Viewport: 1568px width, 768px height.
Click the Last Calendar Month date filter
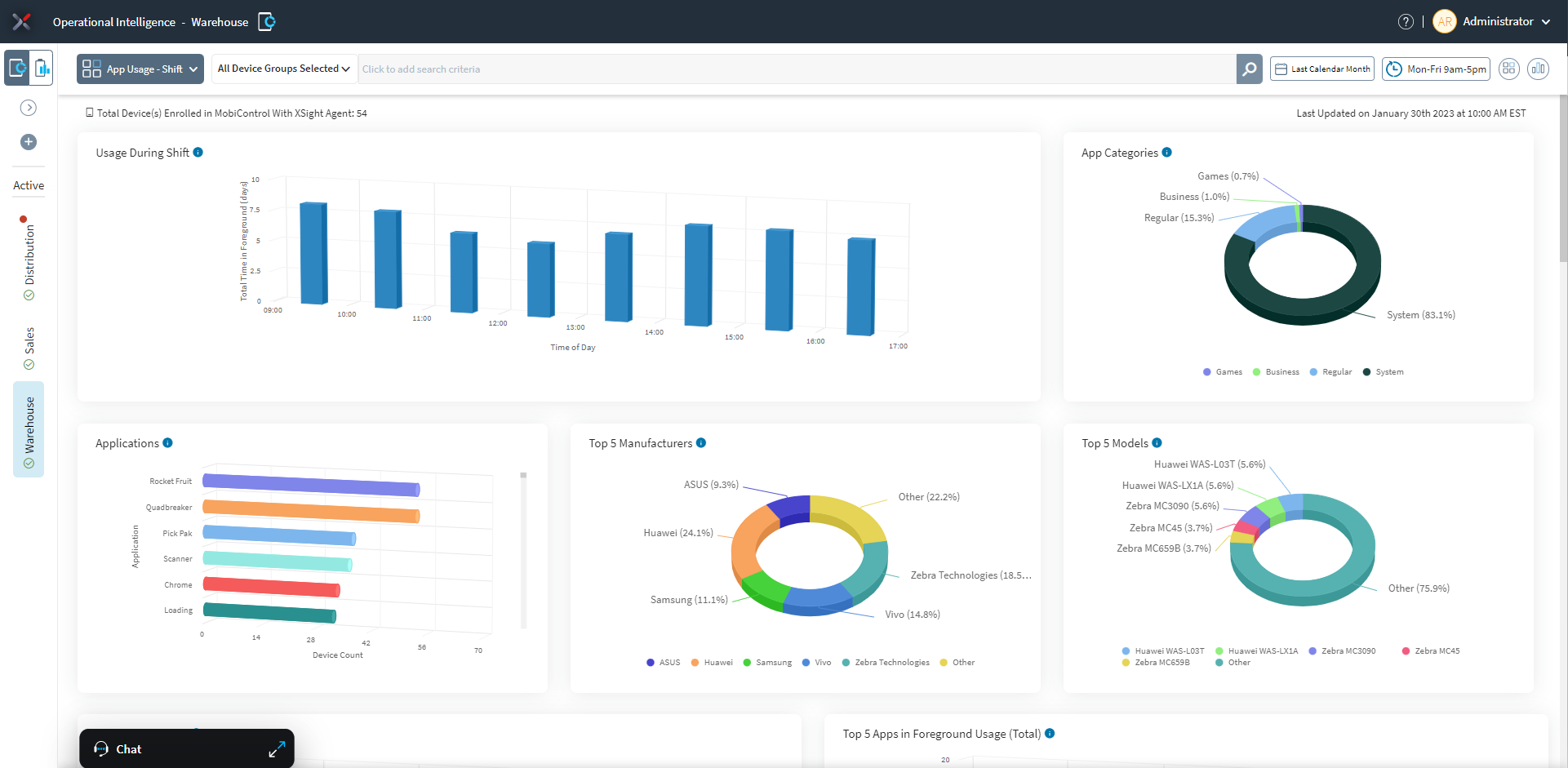pos(1321,69)
